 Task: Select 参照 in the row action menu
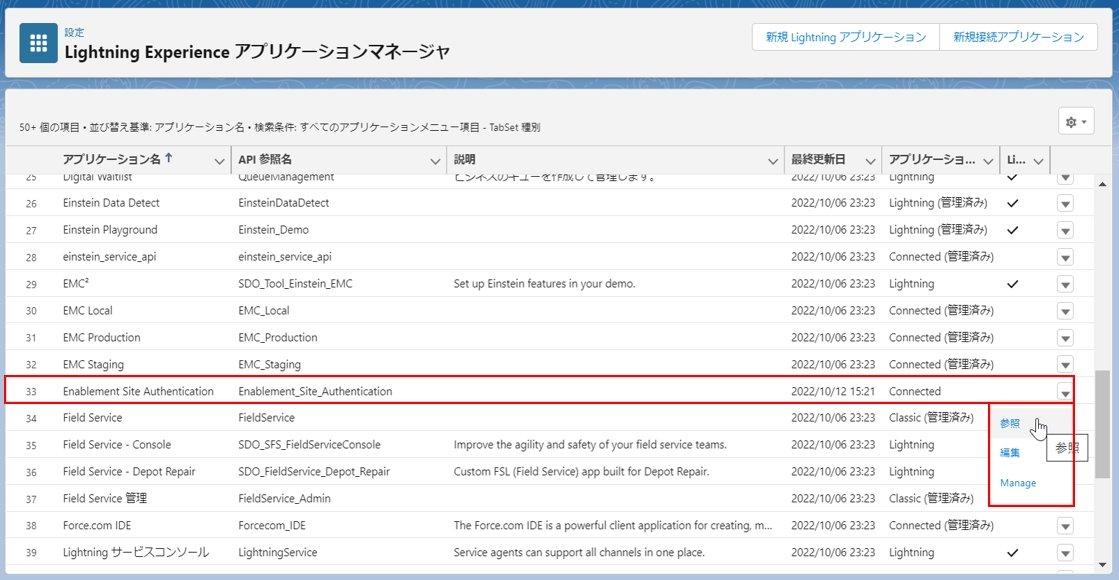[1010, 423]
